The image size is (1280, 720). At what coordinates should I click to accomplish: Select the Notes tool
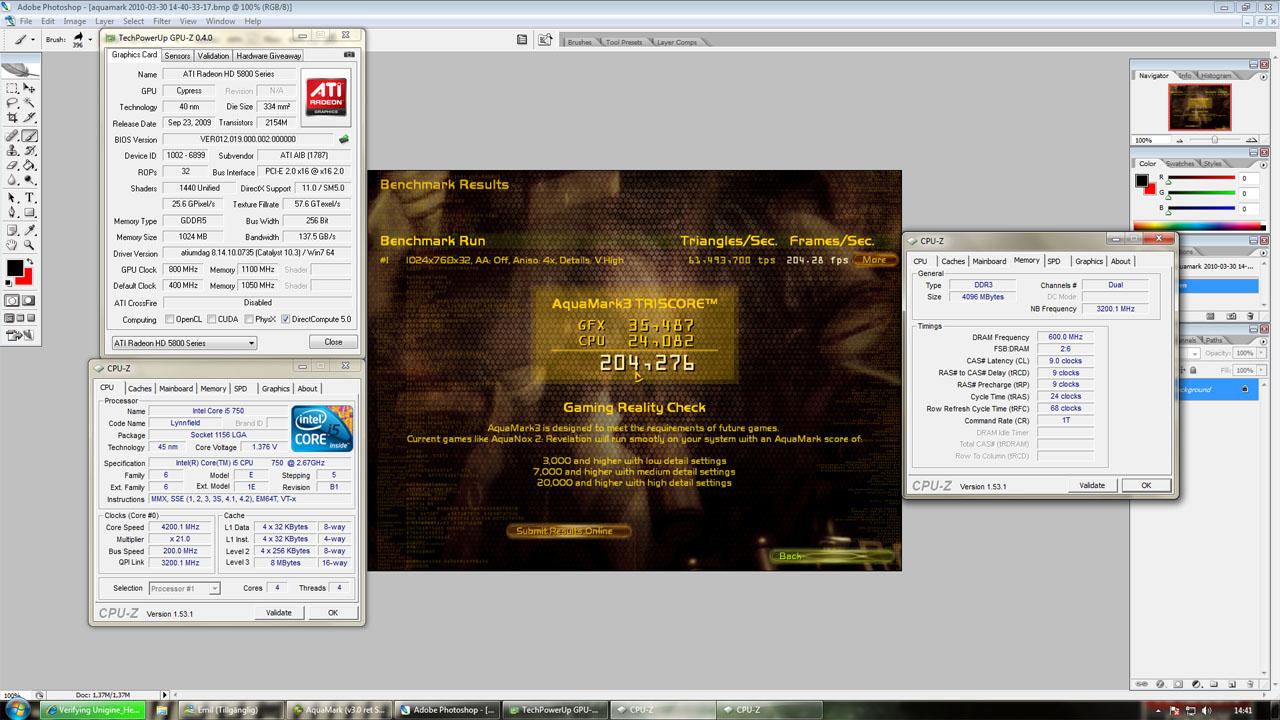12,230
